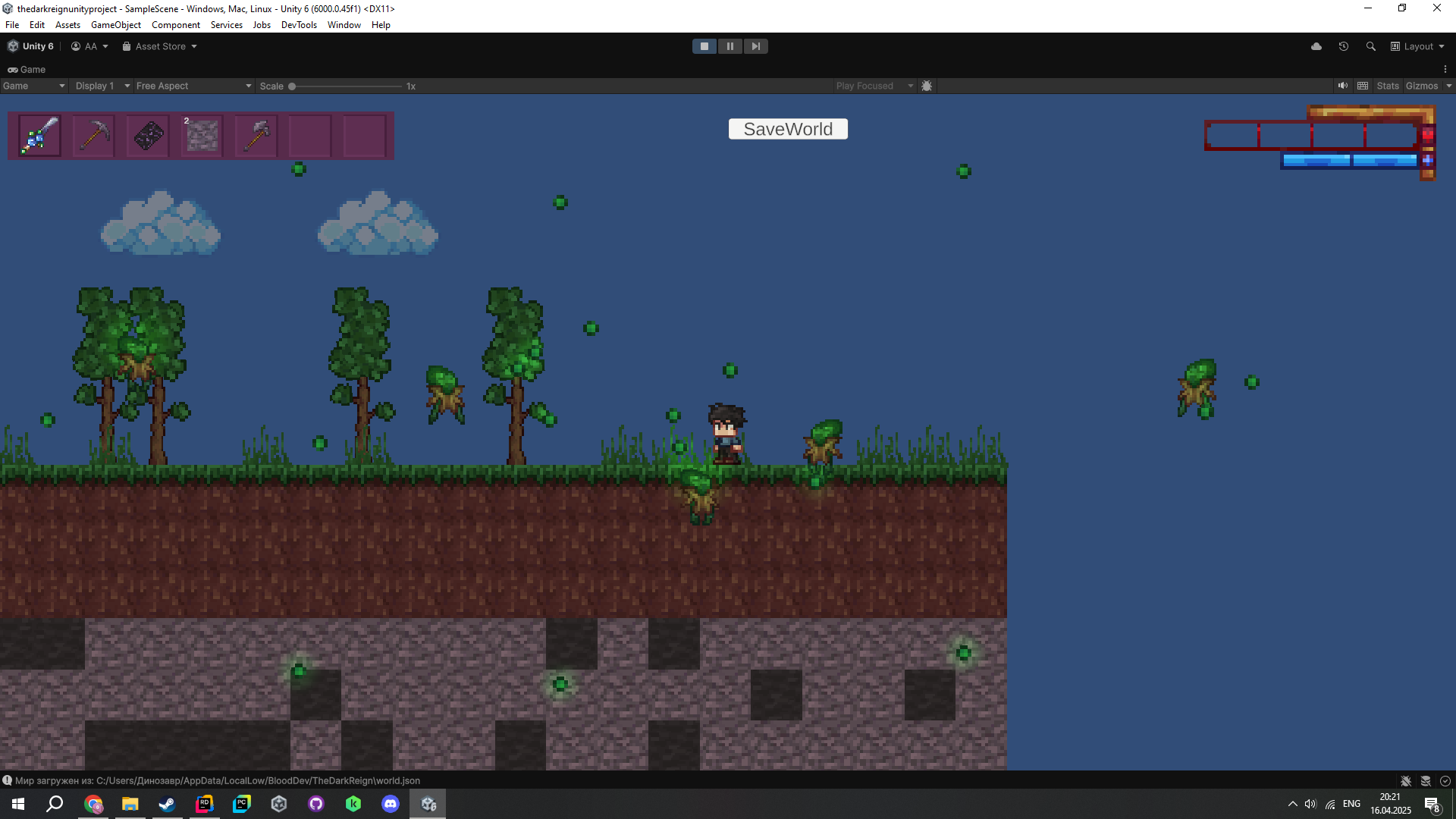Open the Component menu
This screenshot has width=1456, height=819.
coord(176,25)
